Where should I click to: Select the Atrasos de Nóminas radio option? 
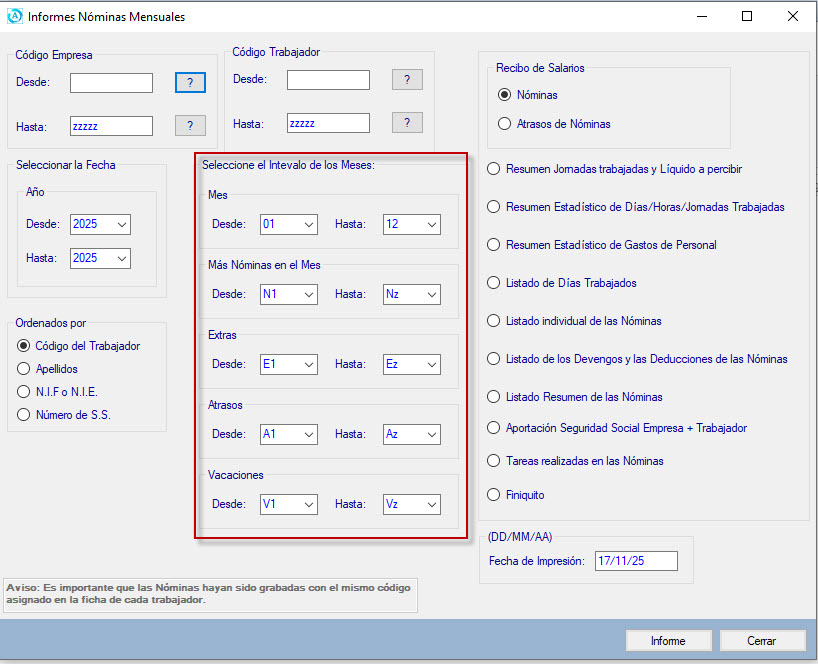(505, 124)
